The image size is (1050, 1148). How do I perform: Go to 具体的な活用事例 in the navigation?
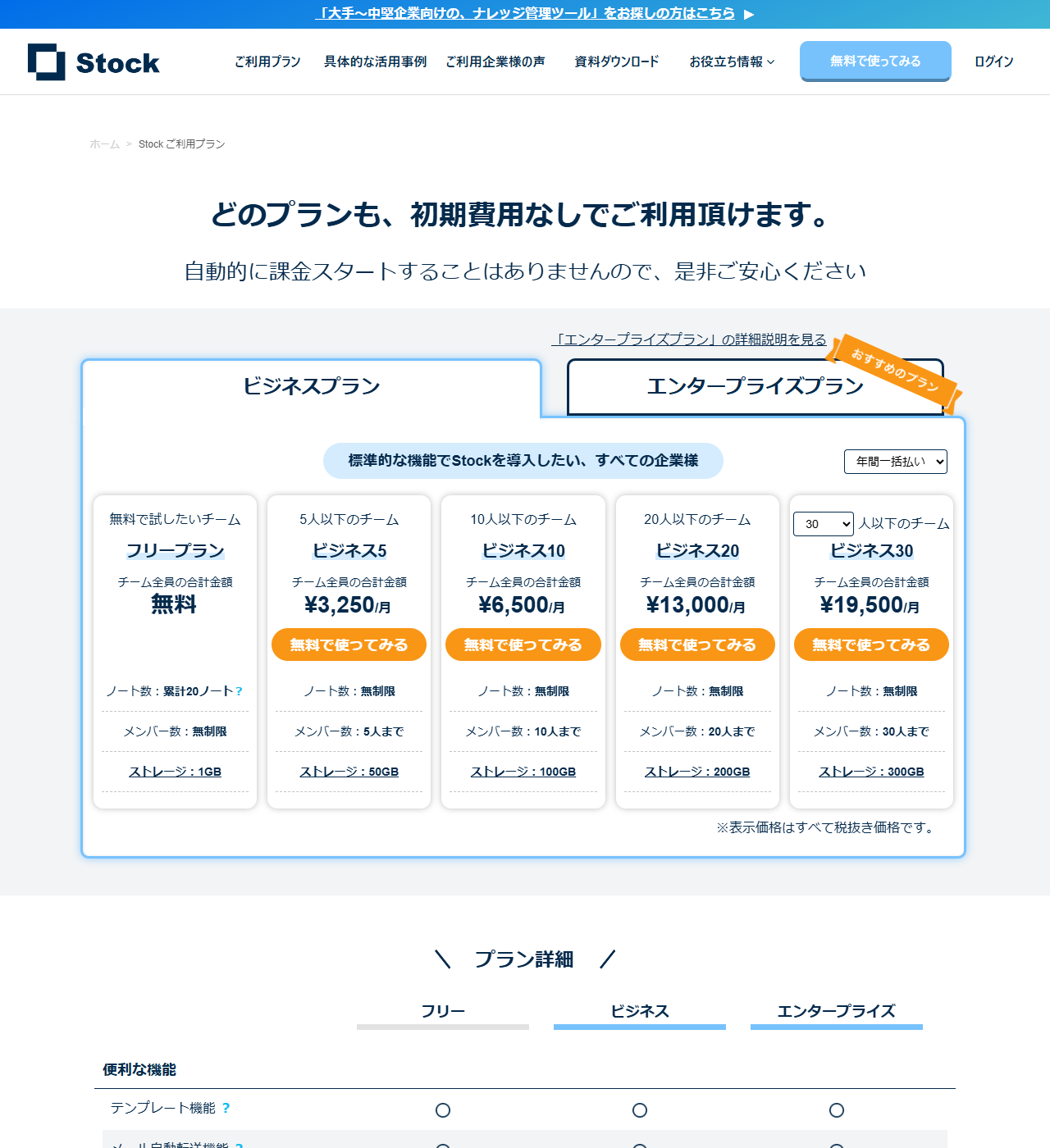point(375,61)
